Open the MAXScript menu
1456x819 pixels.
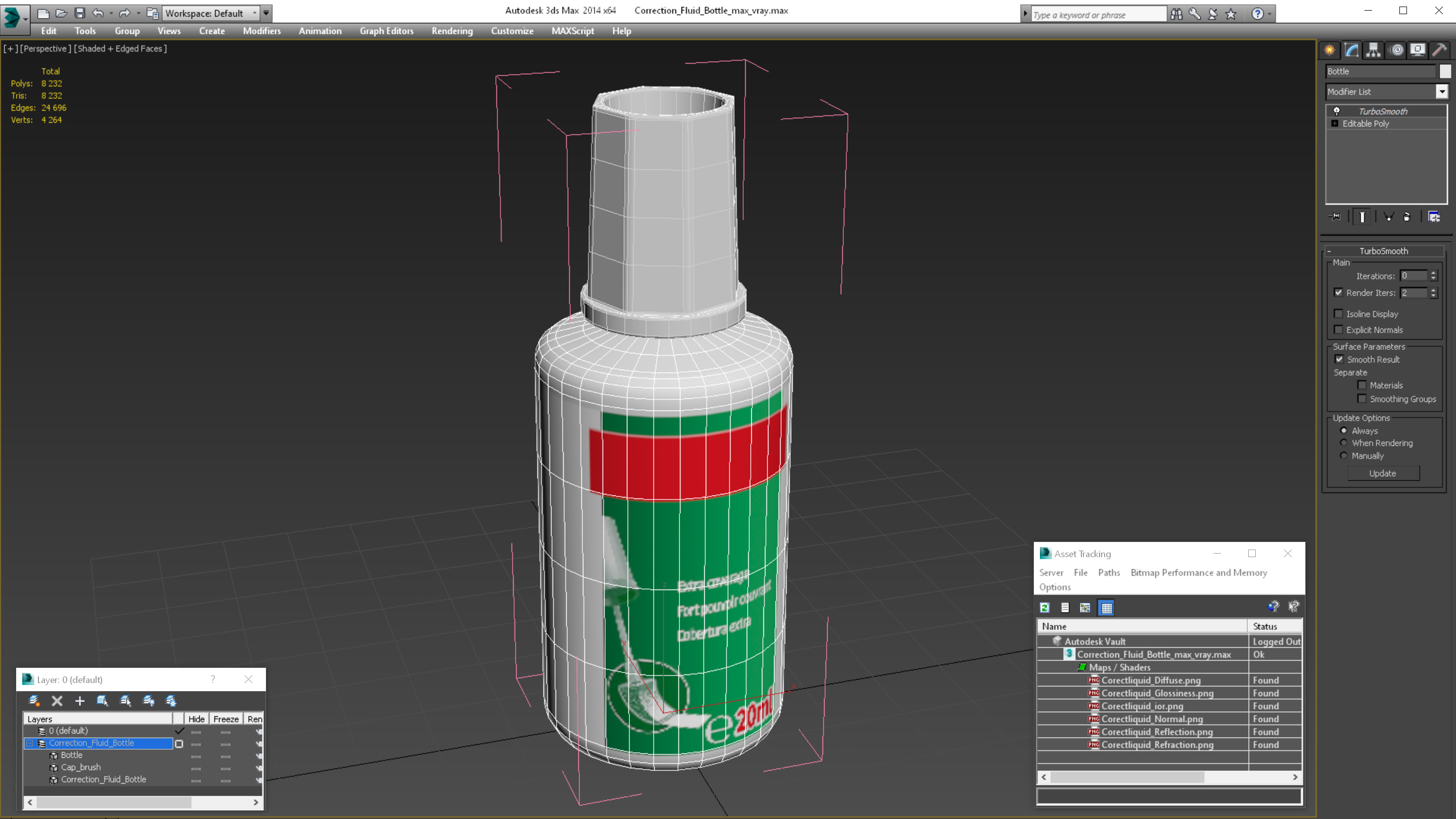tap(573, 31)
